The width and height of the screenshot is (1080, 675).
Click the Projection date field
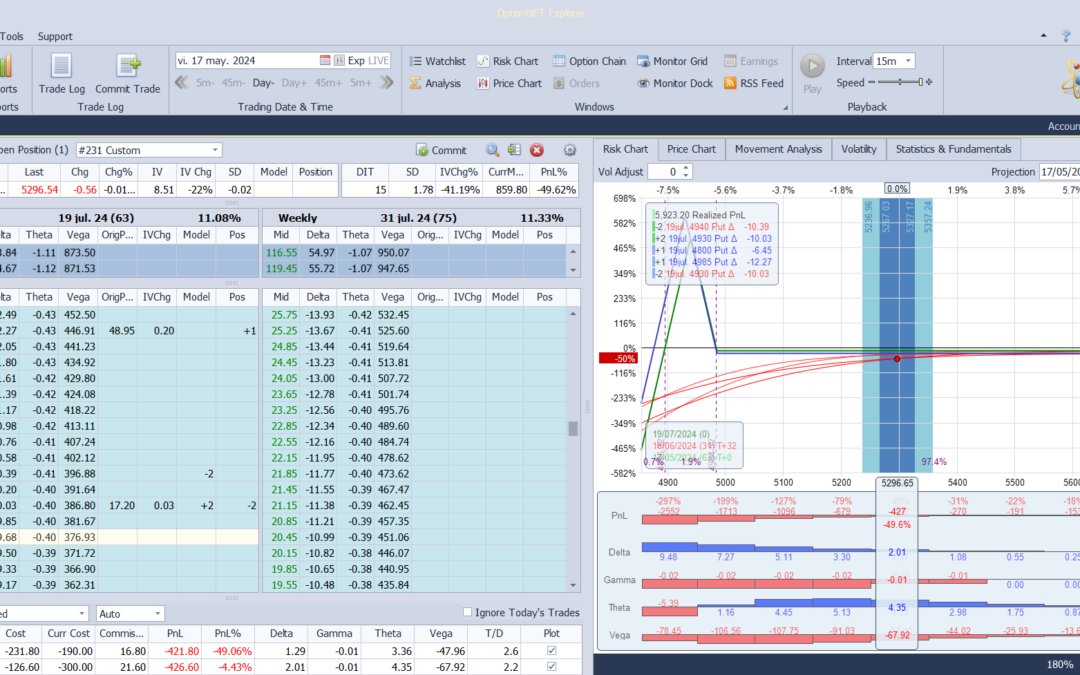(1059, 172)
